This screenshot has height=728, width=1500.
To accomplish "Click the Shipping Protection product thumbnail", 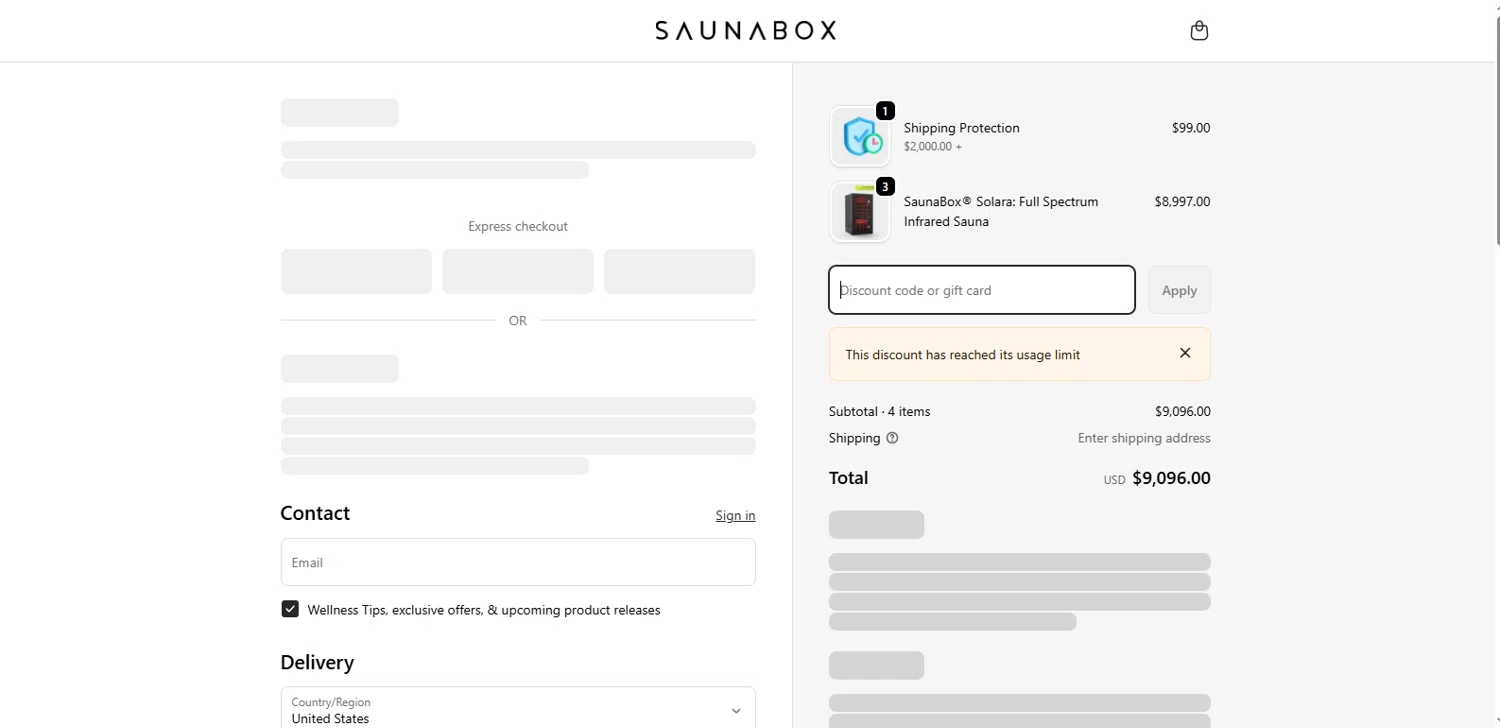I will (x=860, y=137).
